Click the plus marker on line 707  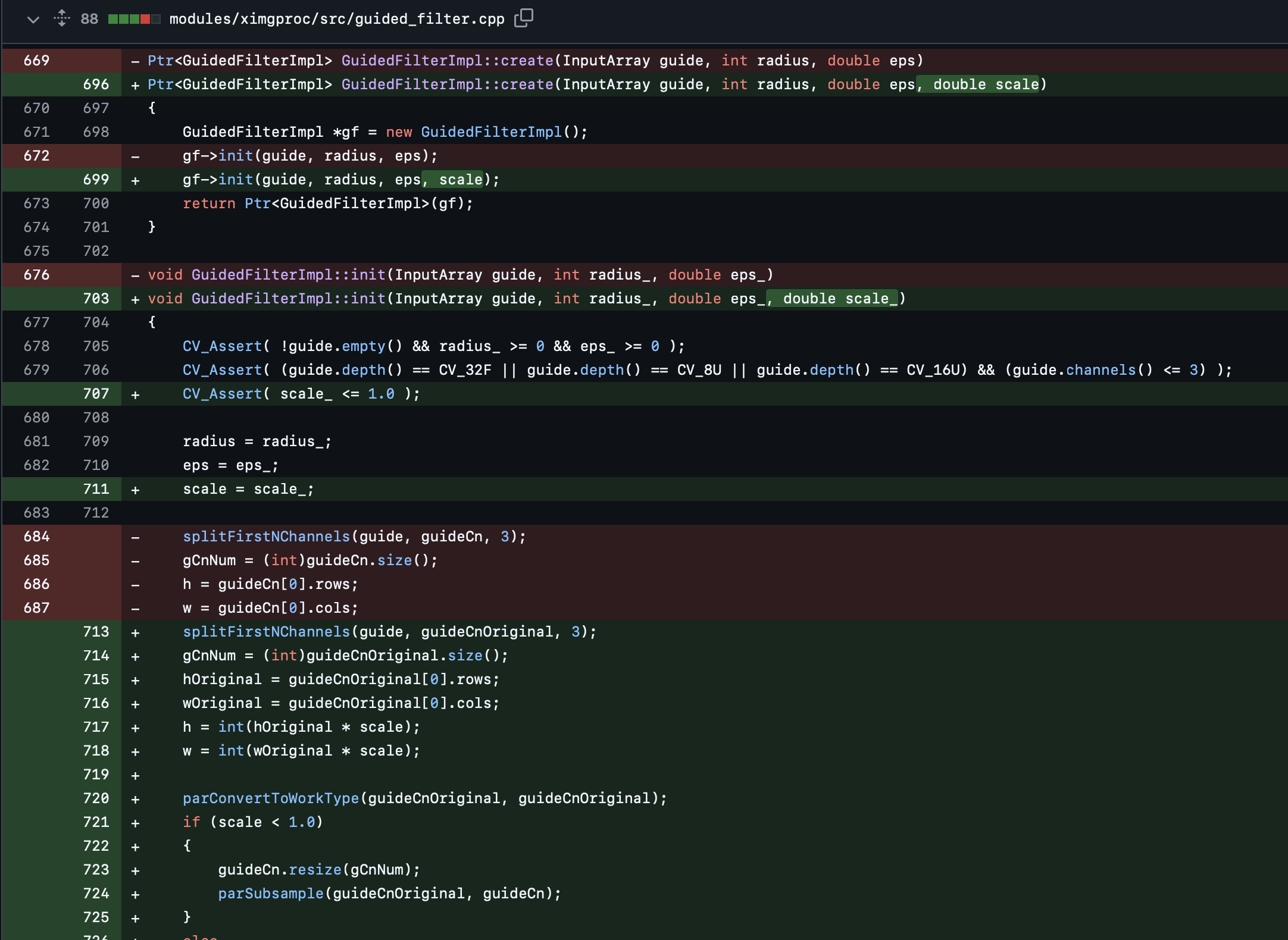(x=136, y=394)
